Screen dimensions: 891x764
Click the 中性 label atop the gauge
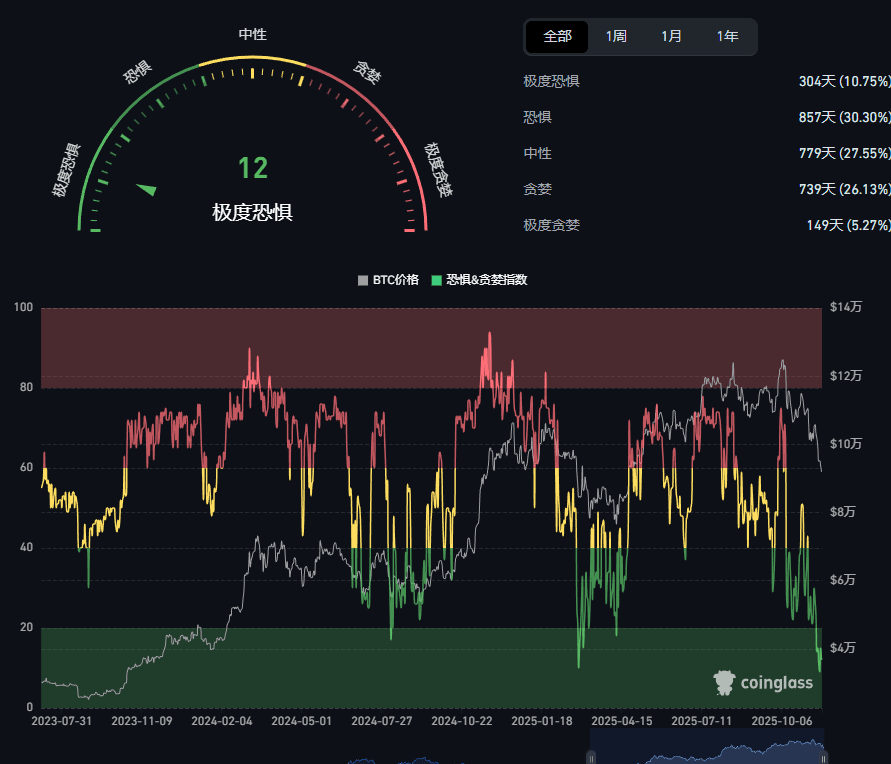tap(252, 34)
